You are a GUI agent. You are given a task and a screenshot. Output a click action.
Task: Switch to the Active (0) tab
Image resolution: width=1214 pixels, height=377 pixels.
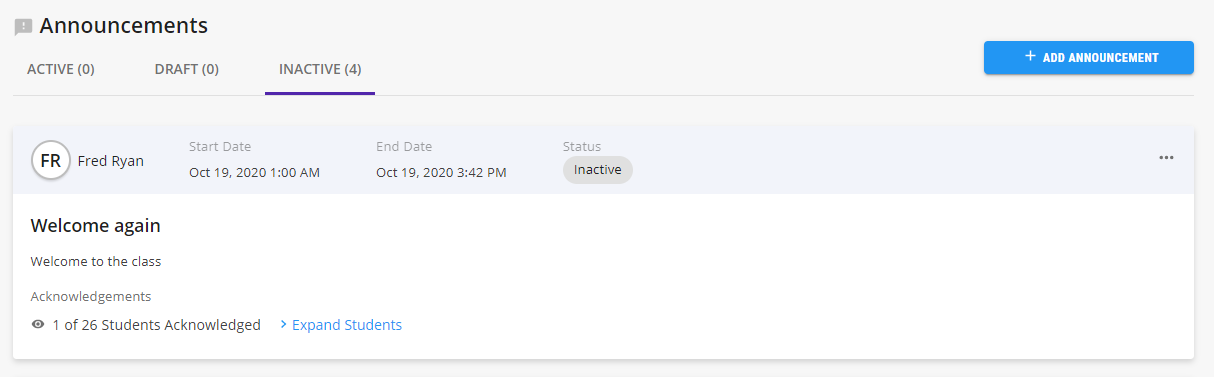coord(61,69)
